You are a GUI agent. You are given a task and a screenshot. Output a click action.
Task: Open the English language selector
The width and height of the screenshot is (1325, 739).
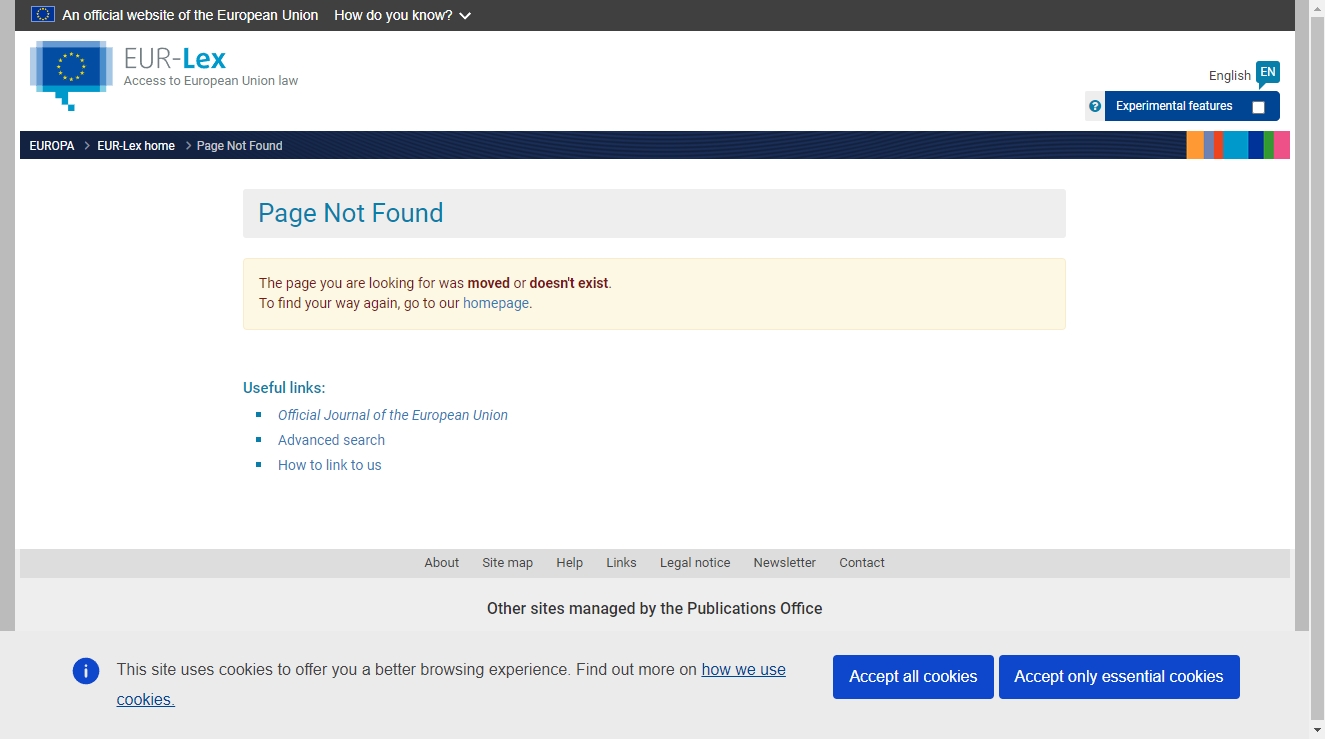1229,76
